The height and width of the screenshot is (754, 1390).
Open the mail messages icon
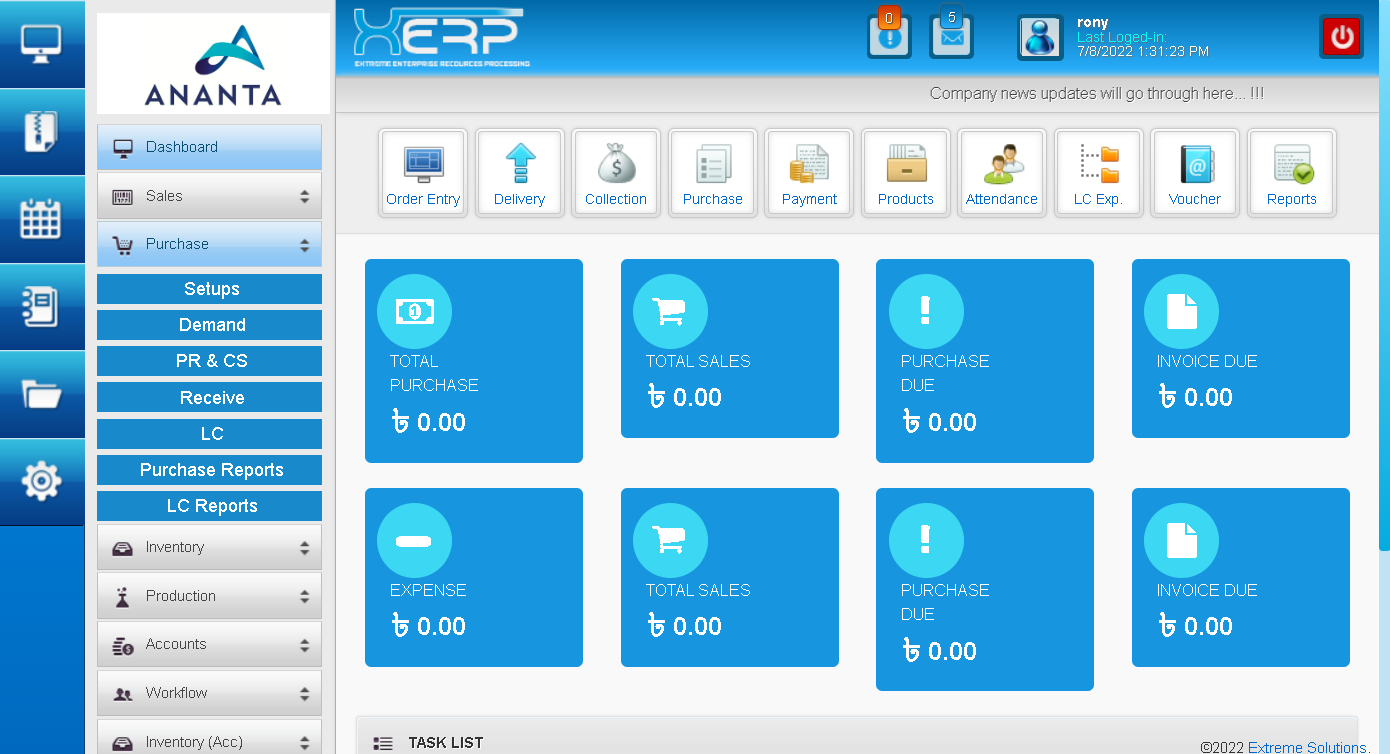tap(951, 37)
